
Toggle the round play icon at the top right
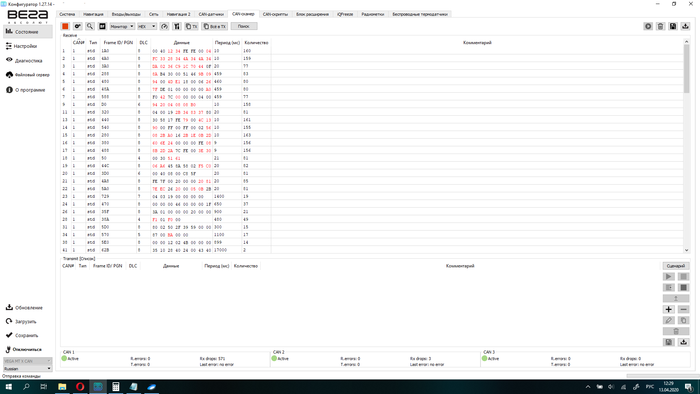click(648, 26)
